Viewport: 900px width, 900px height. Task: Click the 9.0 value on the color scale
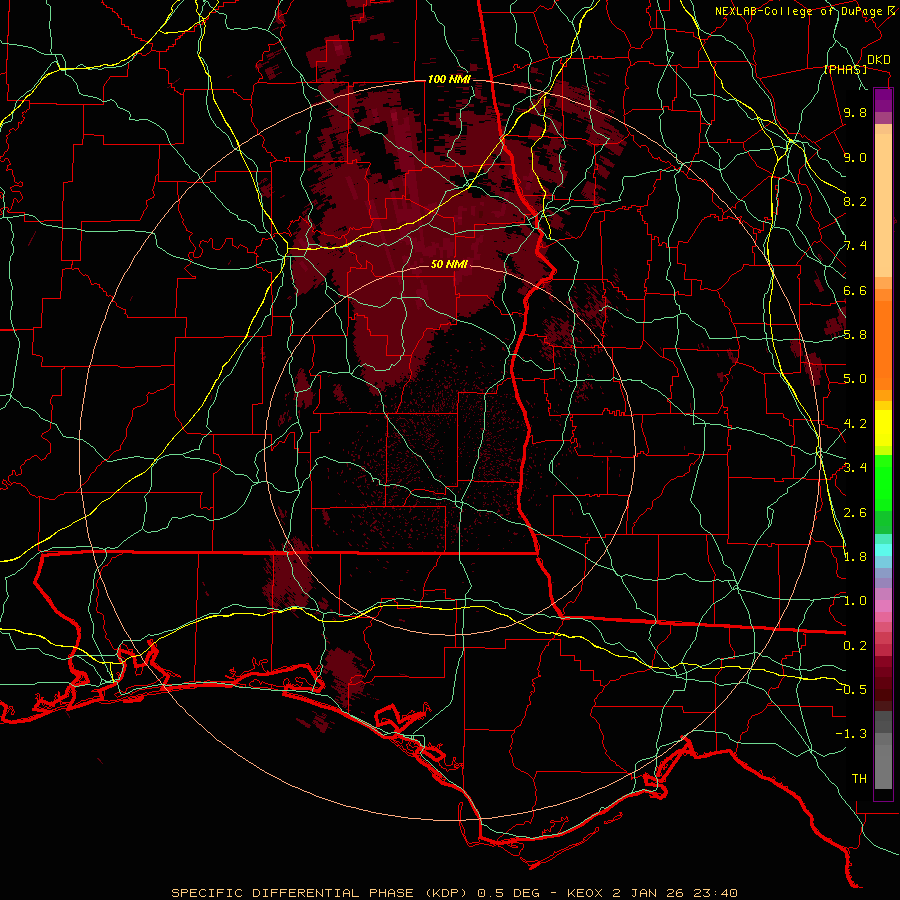tap(855, 157)
